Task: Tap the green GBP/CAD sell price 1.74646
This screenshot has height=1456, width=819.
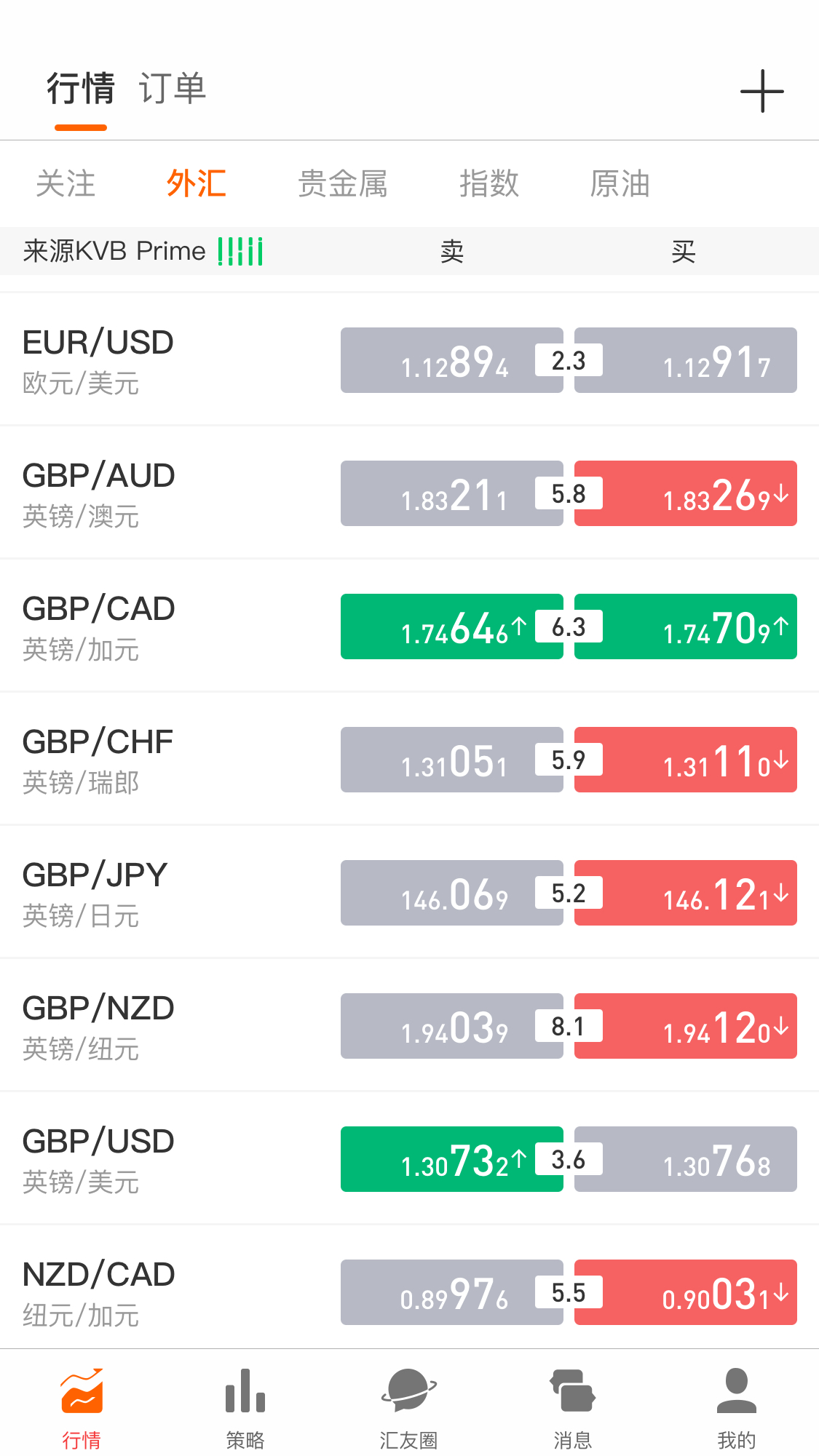Action: pos(451,627)
